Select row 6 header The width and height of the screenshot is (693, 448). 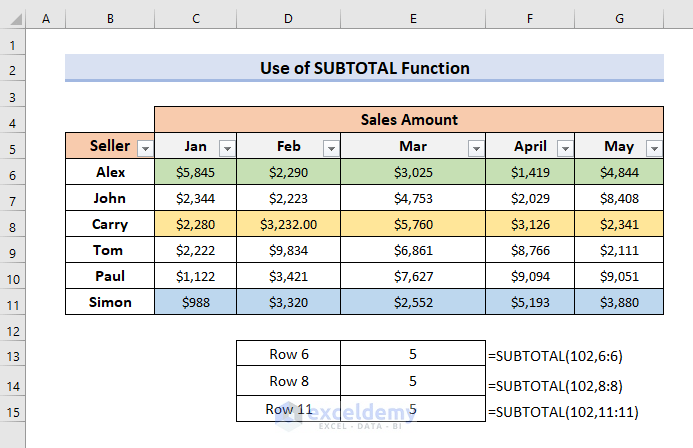point(13,172)
